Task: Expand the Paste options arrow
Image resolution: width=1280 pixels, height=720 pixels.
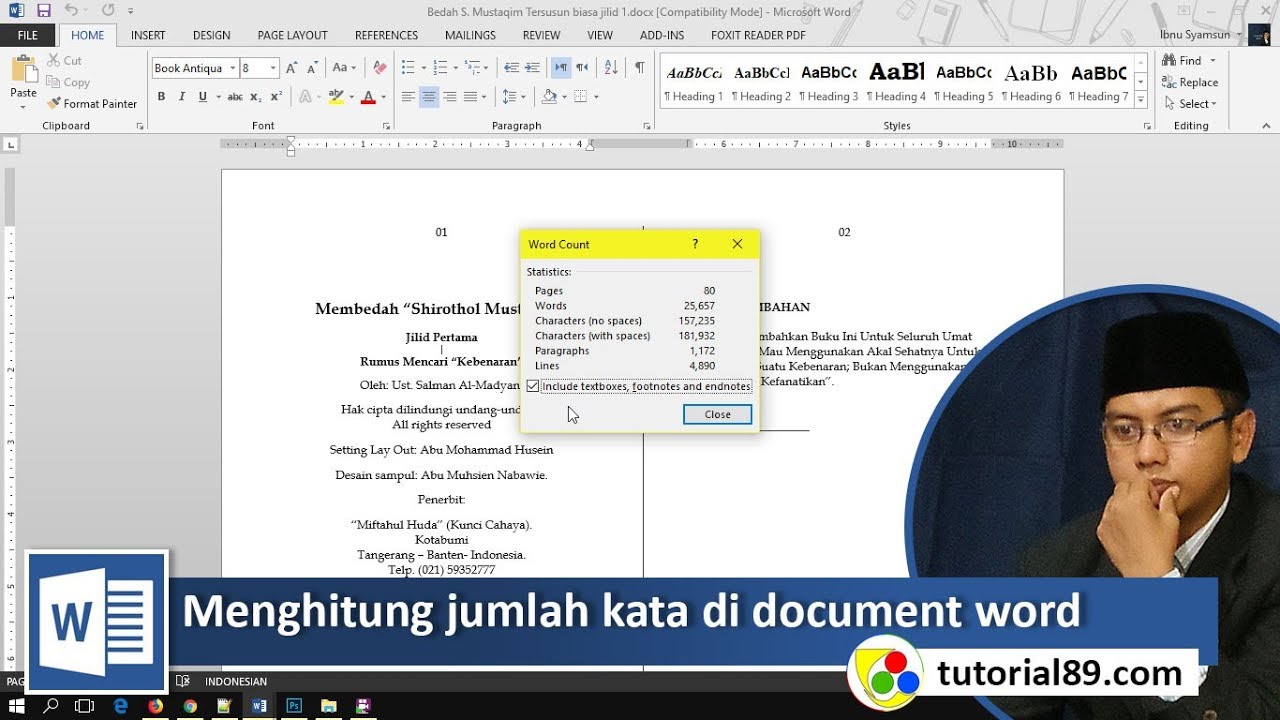Action: point(23,109)
